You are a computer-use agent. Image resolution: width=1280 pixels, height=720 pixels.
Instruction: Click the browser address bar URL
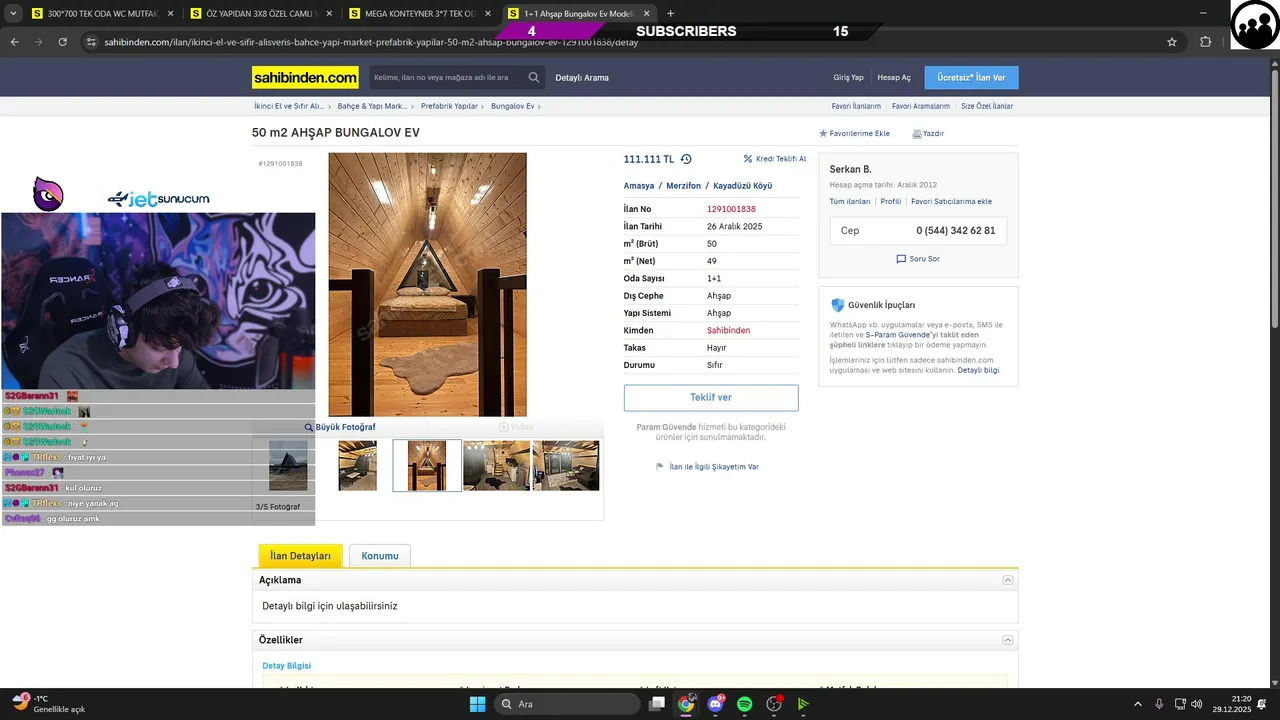tap(371, 42)
